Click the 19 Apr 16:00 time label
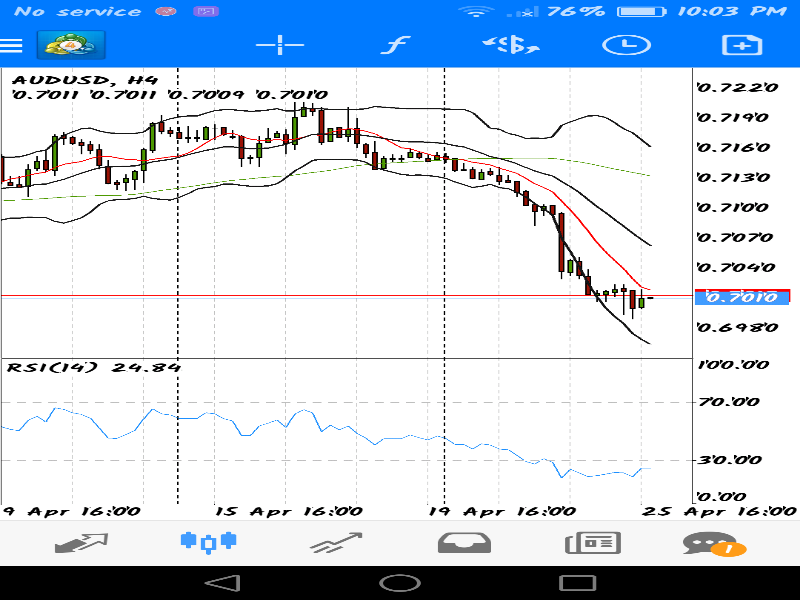 [502, 511]
